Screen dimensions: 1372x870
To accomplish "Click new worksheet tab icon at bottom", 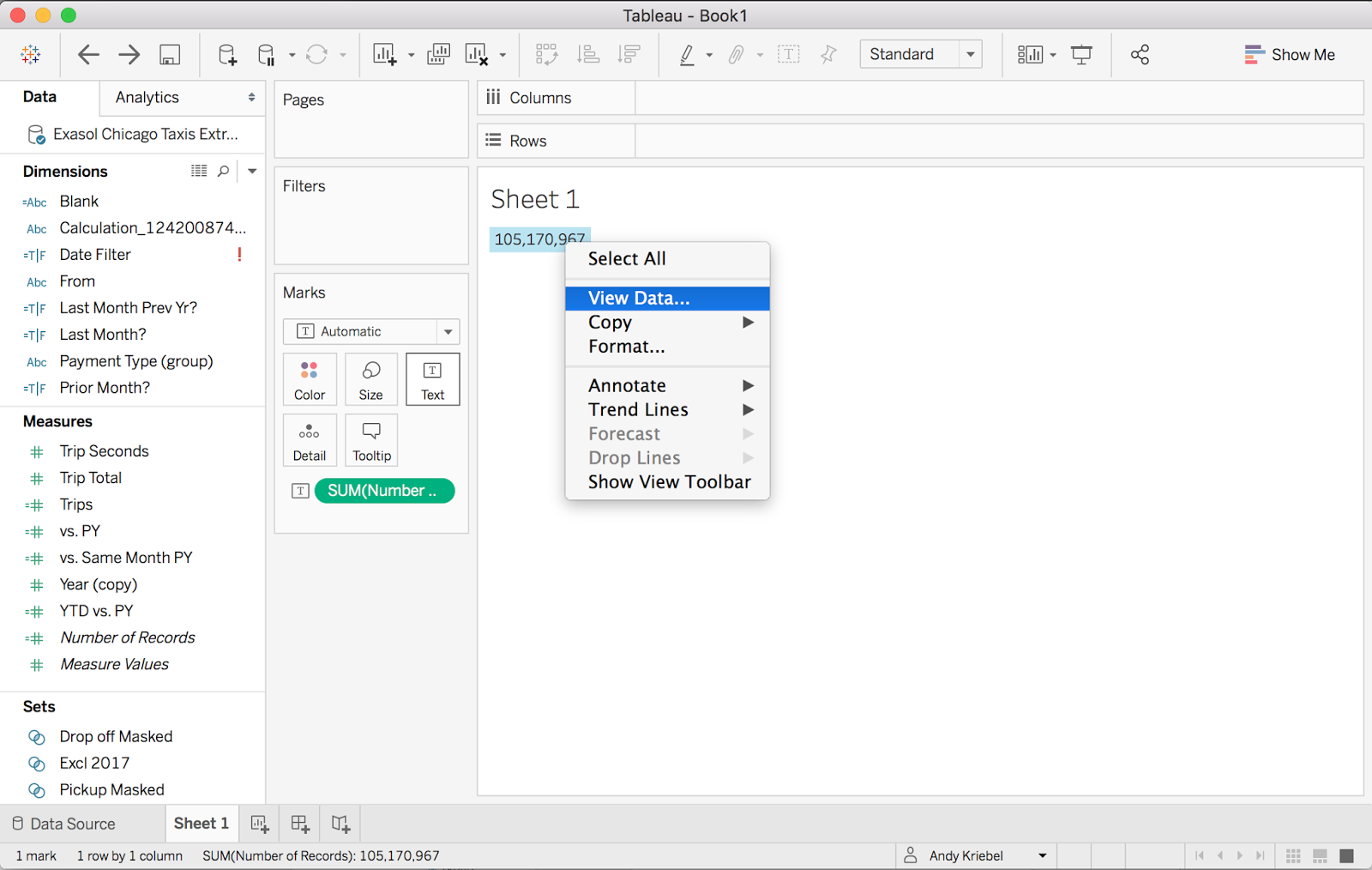I will 260,825.
